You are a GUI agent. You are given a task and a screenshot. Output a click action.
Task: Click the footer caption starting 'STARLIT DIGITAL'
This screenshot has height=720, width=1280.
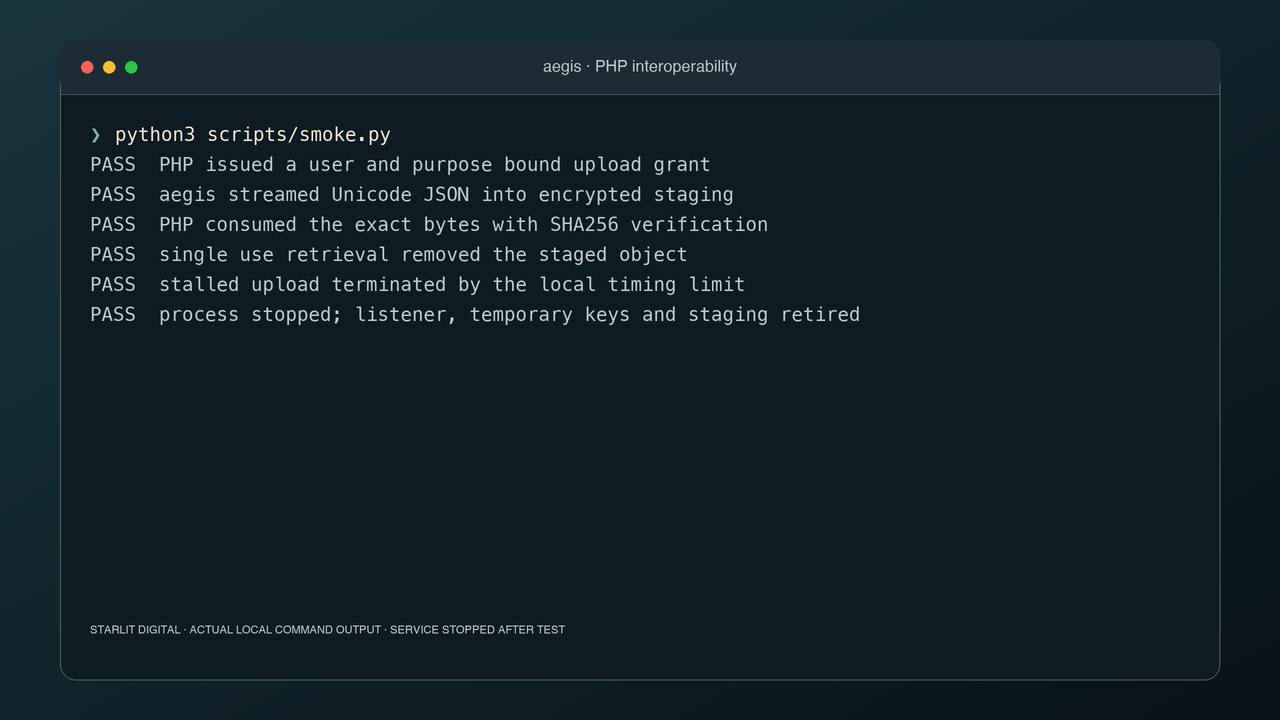pyautogui.click(x=327, y=630)
